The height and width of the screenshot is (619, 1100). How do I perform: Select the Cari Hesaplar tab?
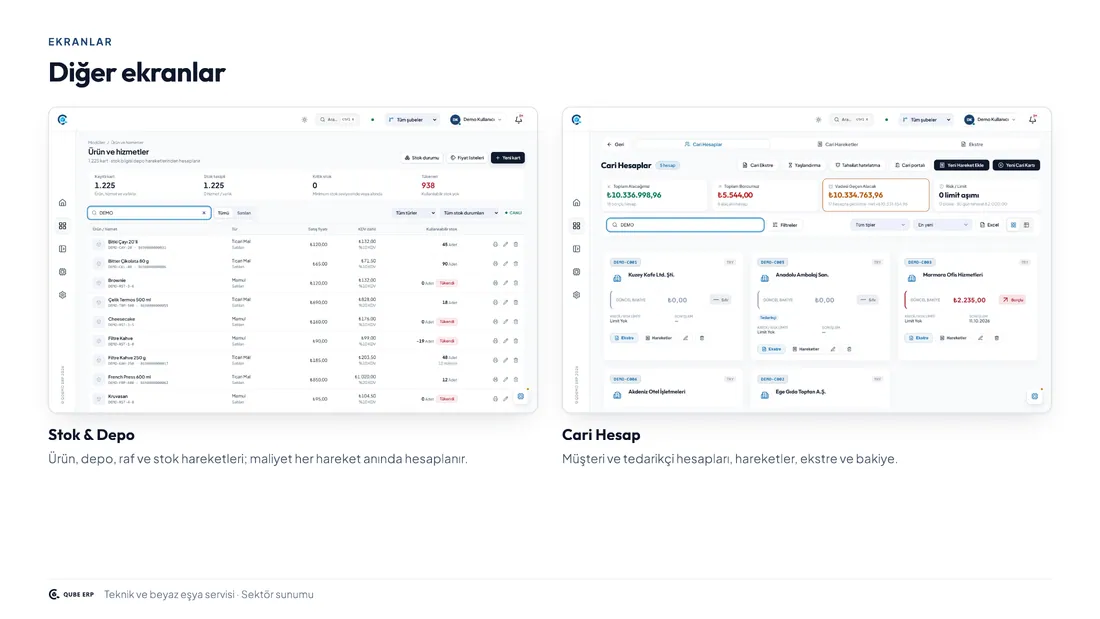point(703,145)
